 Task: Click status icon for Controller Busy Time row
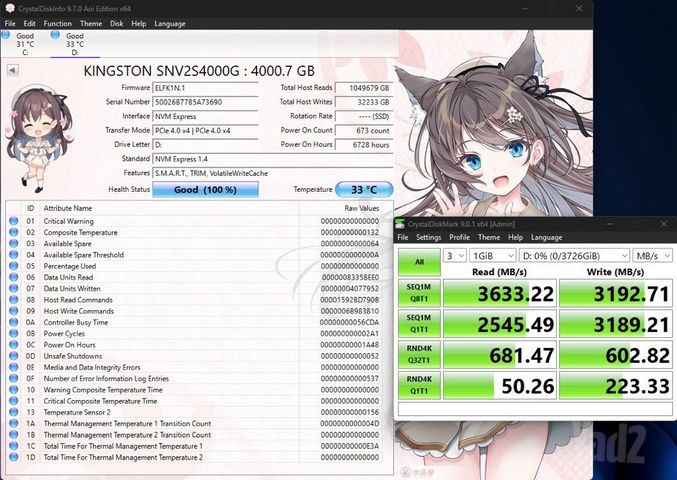point(13,322)
